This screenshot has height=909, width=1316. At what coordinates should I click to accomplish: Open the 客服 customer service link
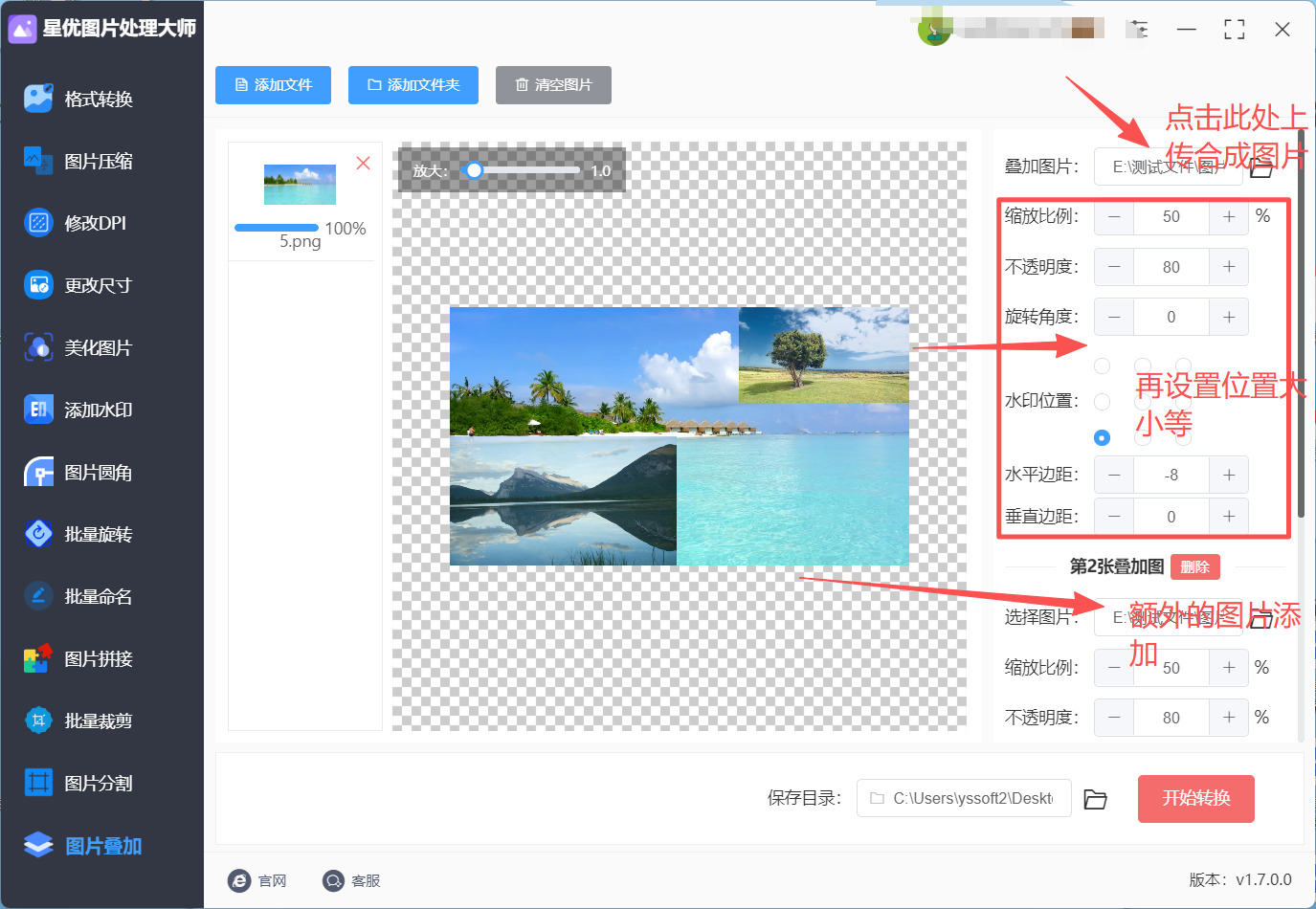352,881
